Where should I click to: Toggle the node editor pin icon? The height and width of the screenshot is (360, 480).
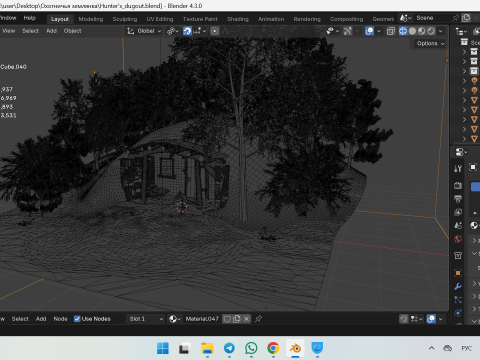point(258,319)
